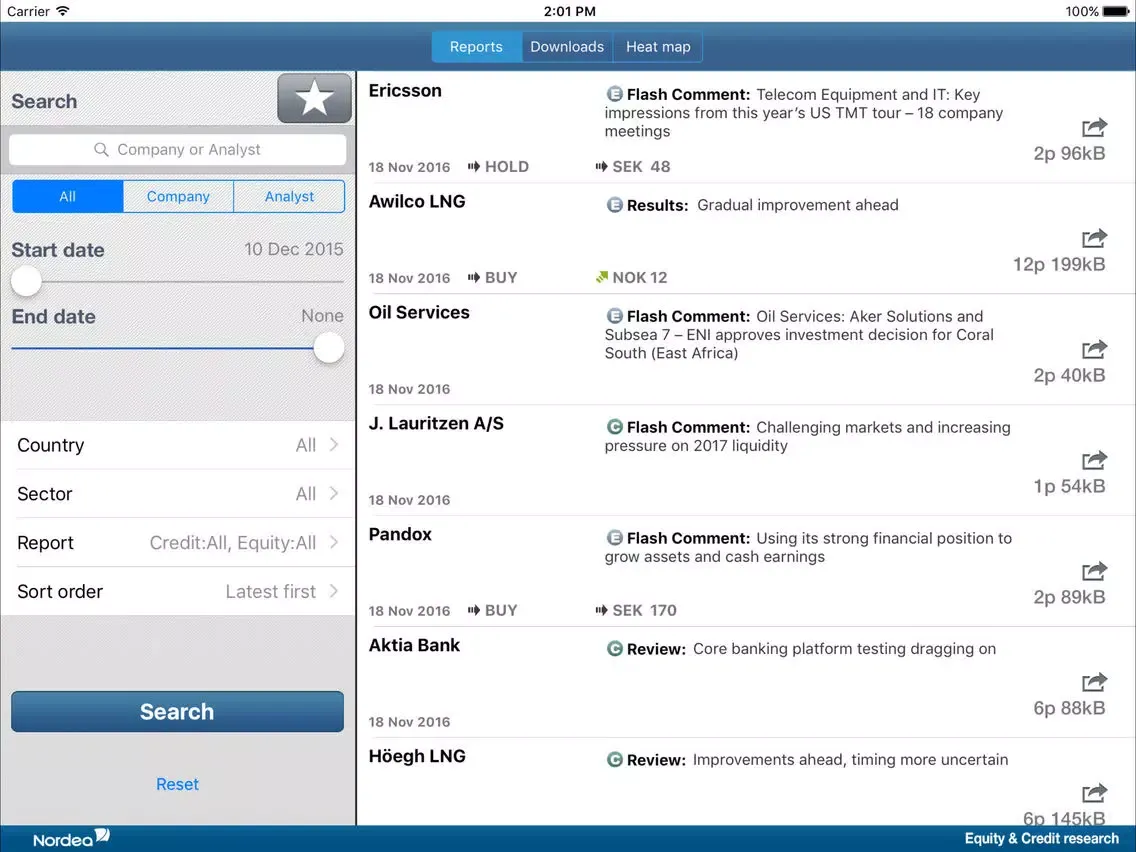This screenshot has width=1136, height=852.
Task: Click the 2p 96kB size label
Action: tap(1069, 154)
